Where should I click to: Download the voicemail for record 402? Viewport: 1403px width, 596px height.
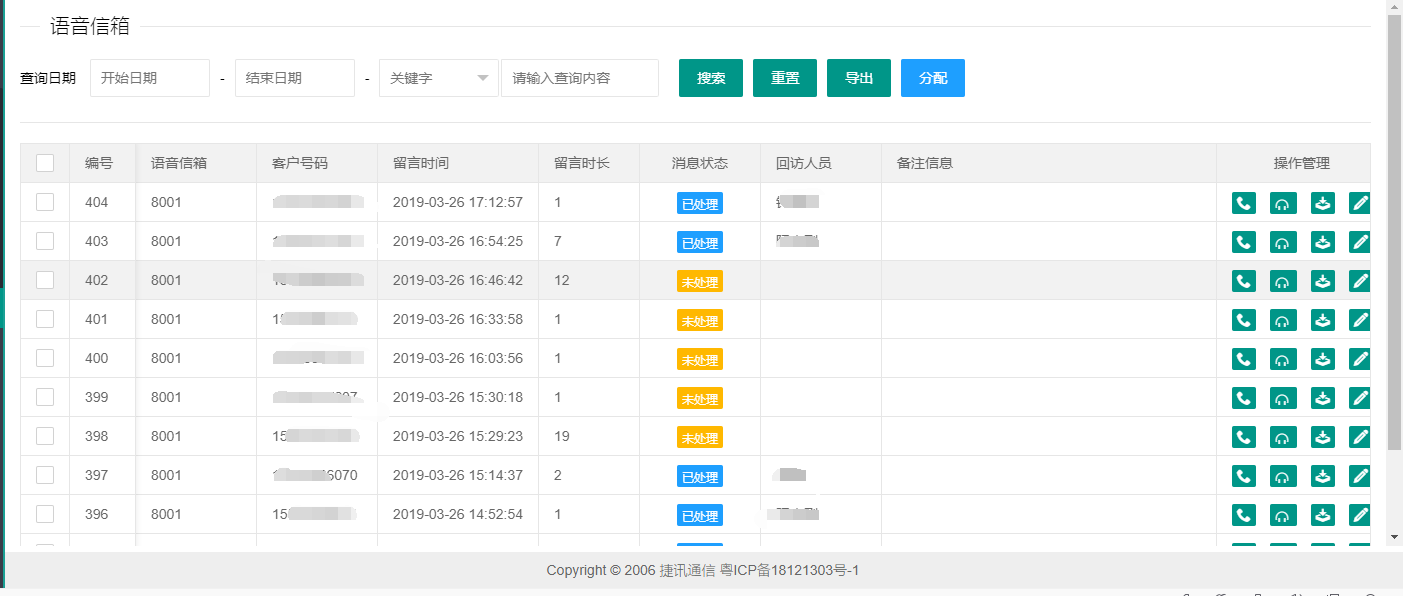(x=1322, y=281)
